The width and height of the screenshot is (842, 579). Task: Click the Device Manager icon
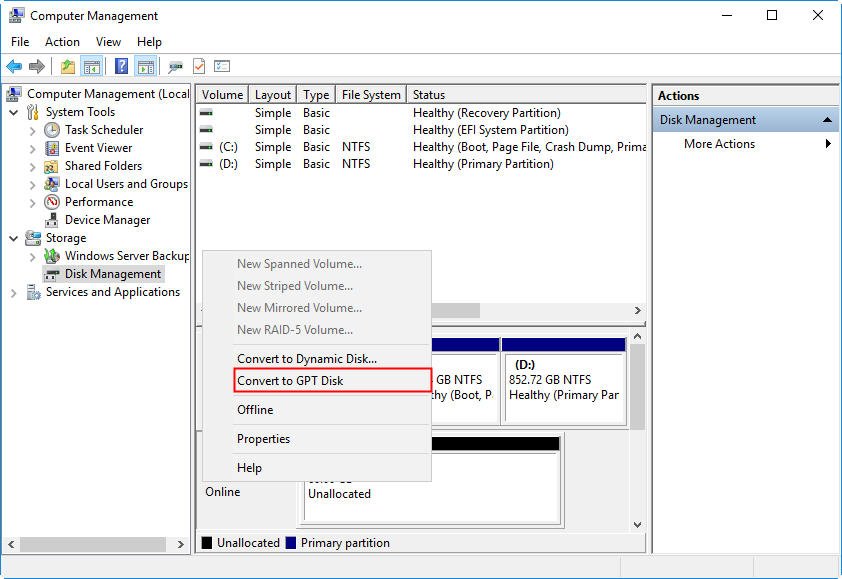pos(52,220)
